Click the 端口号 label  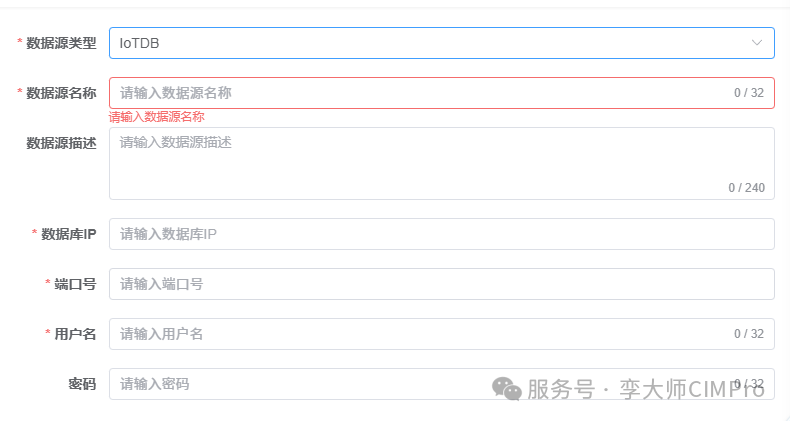[75, 285]
